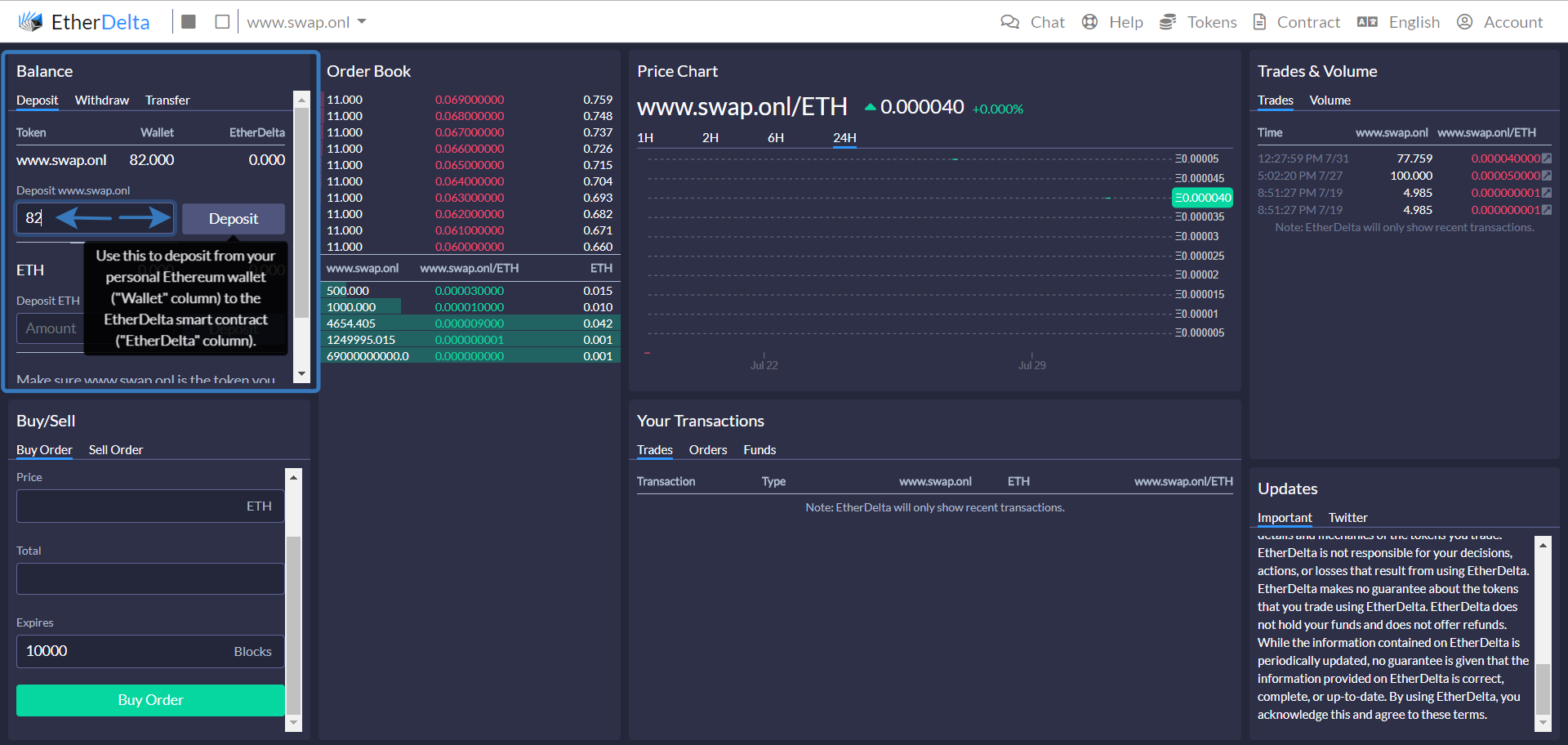Select sell order priced 0.065000000

470,165
